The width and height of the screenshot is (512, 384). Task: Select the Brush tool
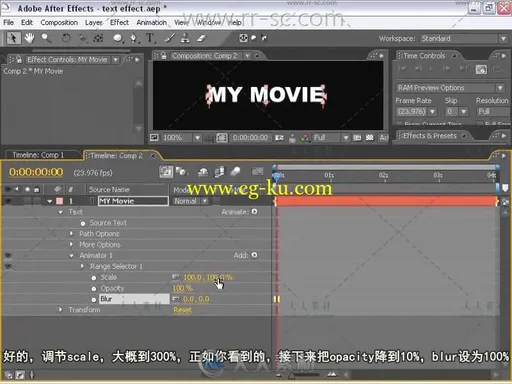[x=169, y=38]
